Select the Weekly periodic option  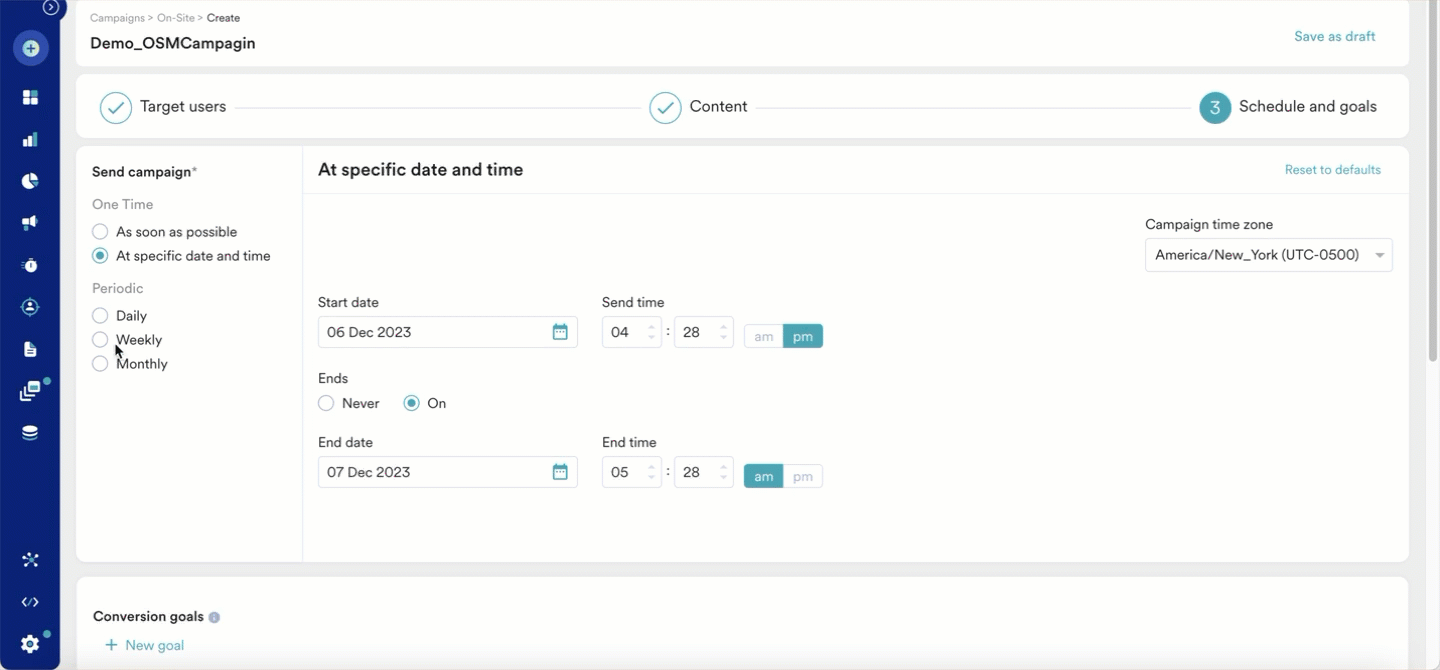100,340
